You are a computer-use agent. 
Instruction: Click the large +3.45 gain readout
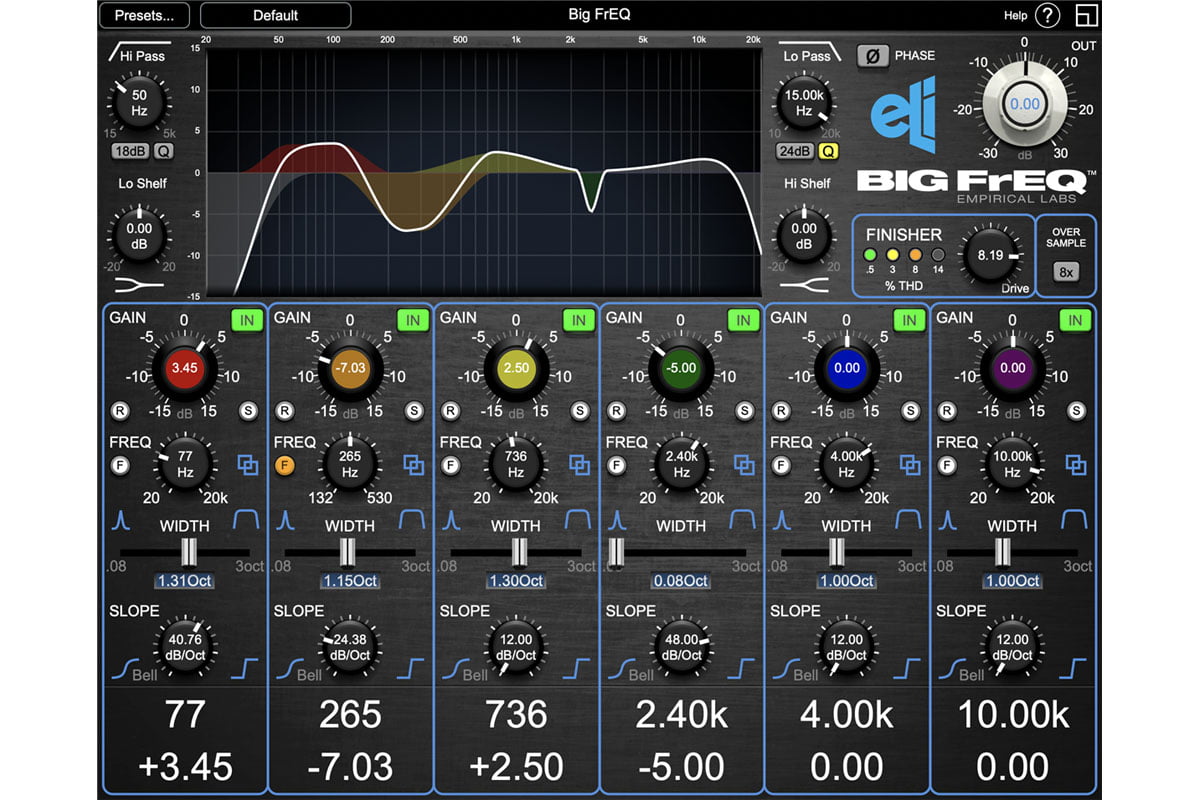[x=184, y=766]
